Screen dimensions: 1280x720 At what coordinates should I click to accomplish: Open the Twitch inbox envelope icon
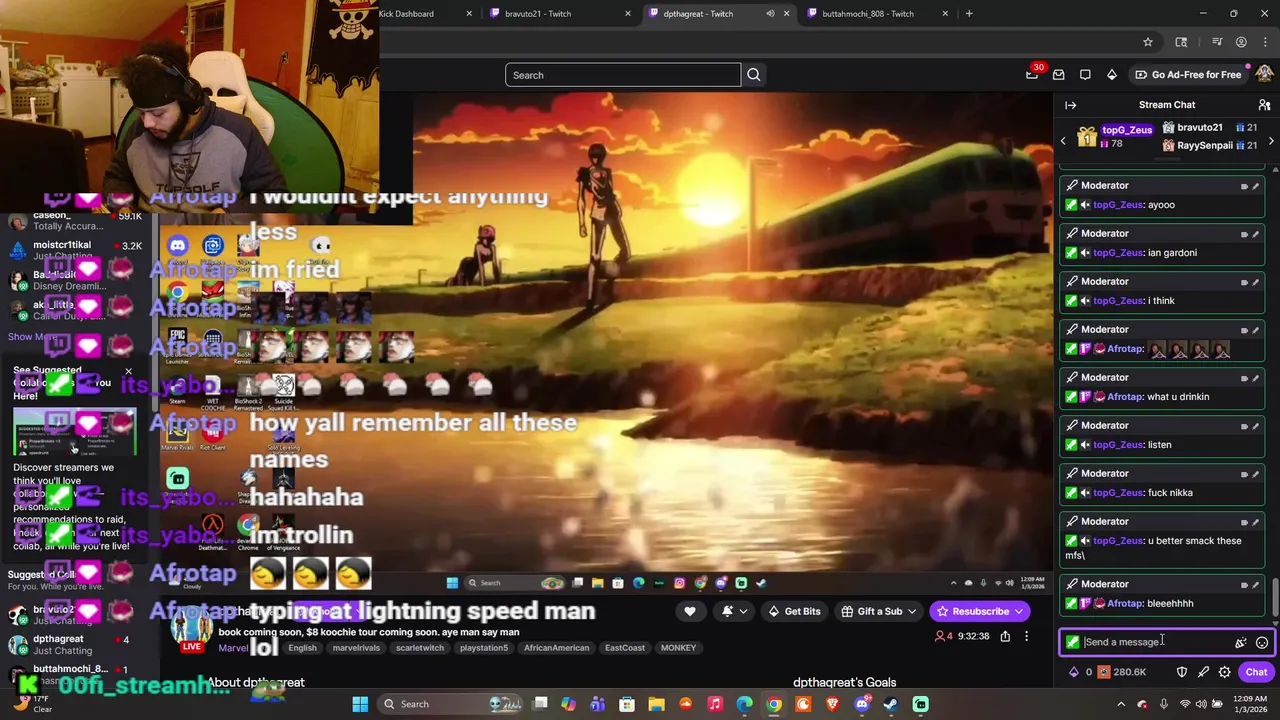click(1059, 75)
